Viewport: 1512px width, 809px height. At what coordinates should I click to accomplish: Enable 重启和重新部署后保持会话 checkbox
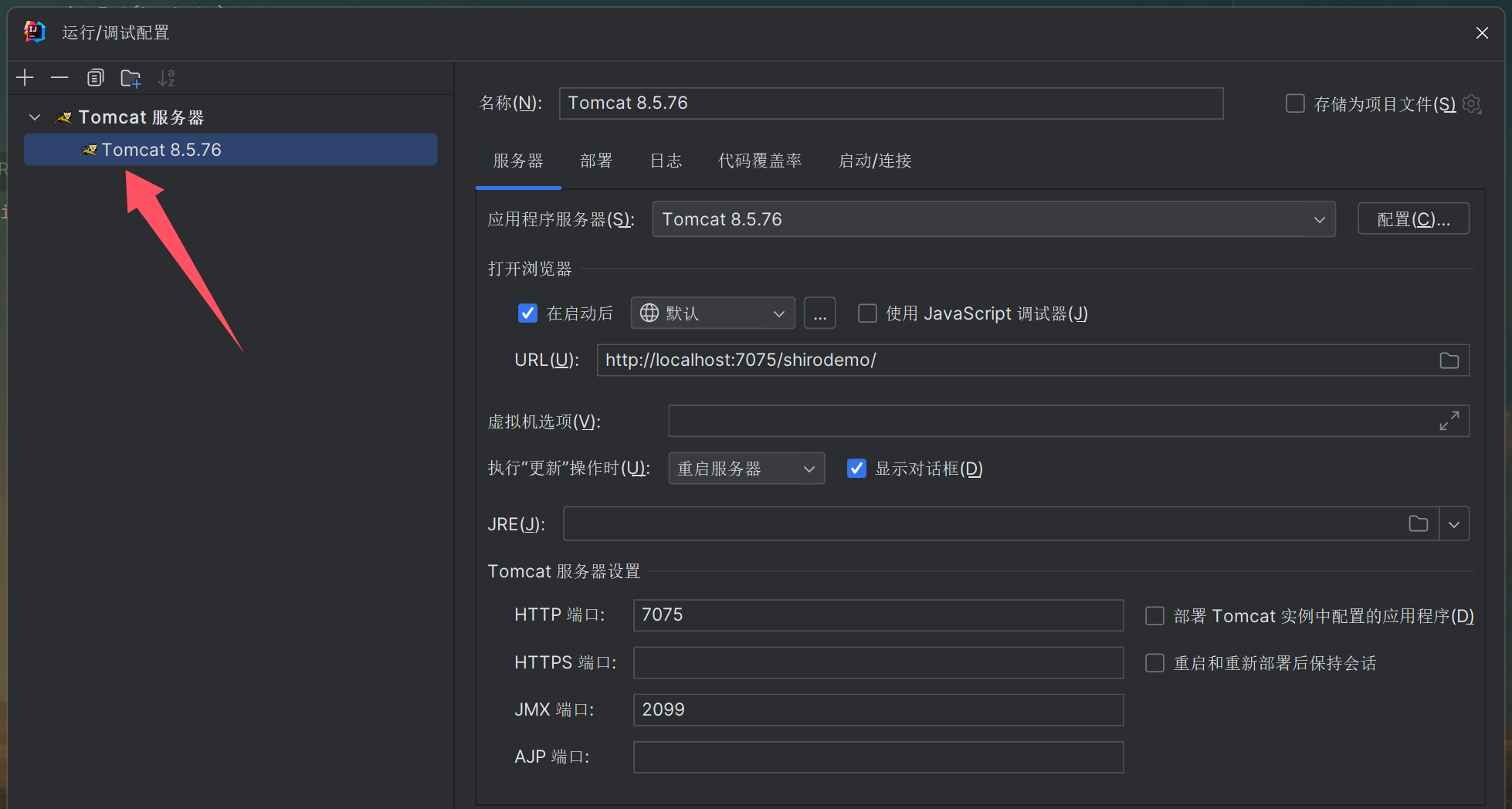(1154, 663)
